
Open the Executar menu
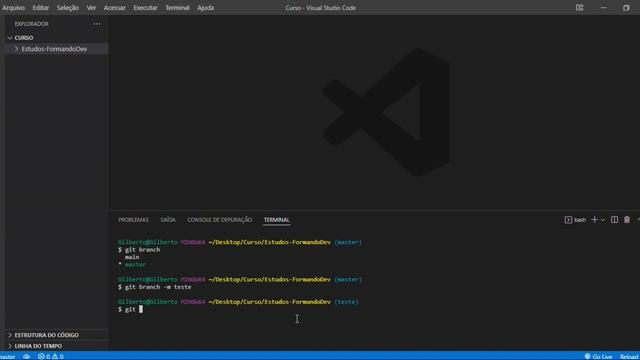[x=145, y=8]
